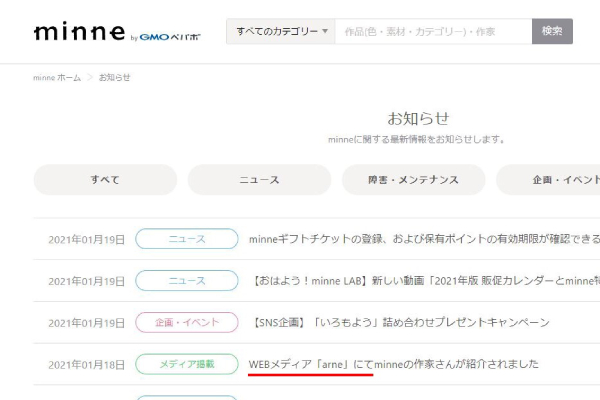Open the minneギフトチケットの登録 news article
The height and width of the screenshot is (400, 600).
coord(424,239)
